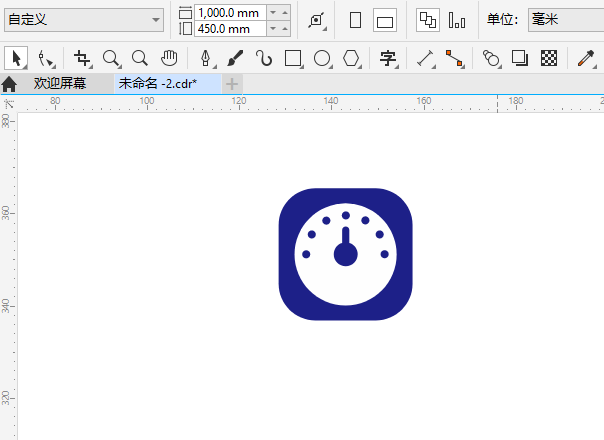The image size is (604, 440).
Task: Select the Zoom tool with flyout arrow
Action: [111, 59]
